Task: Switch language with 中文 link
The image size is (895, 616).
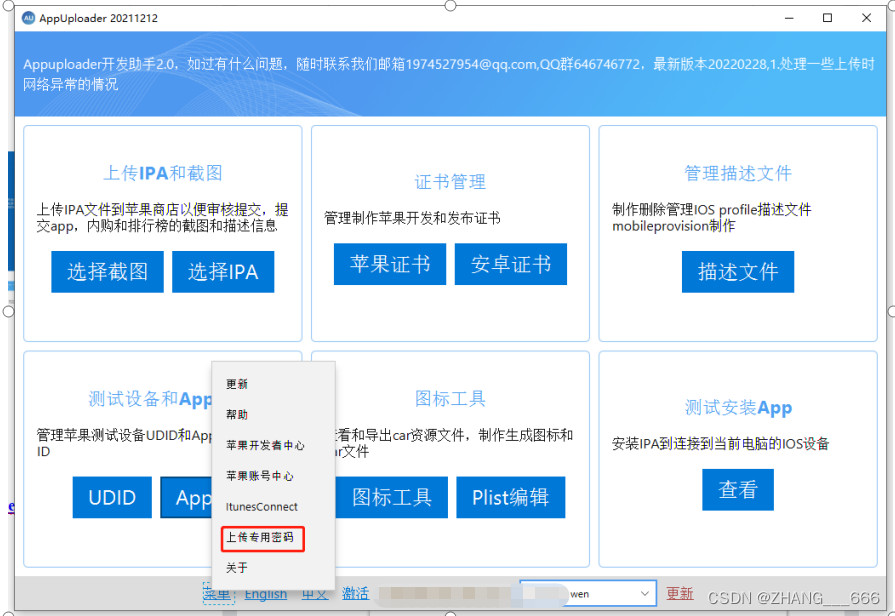Action: (315, 594)
